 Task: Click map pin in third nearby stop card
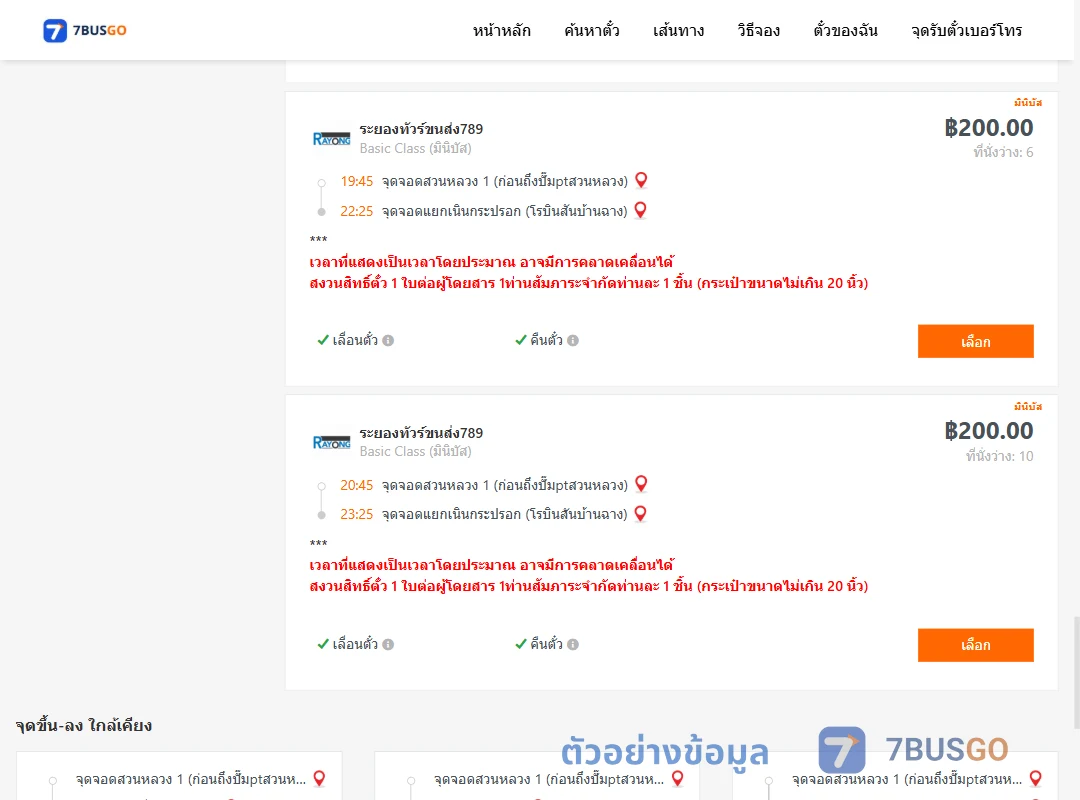[x=1035, y=779]
